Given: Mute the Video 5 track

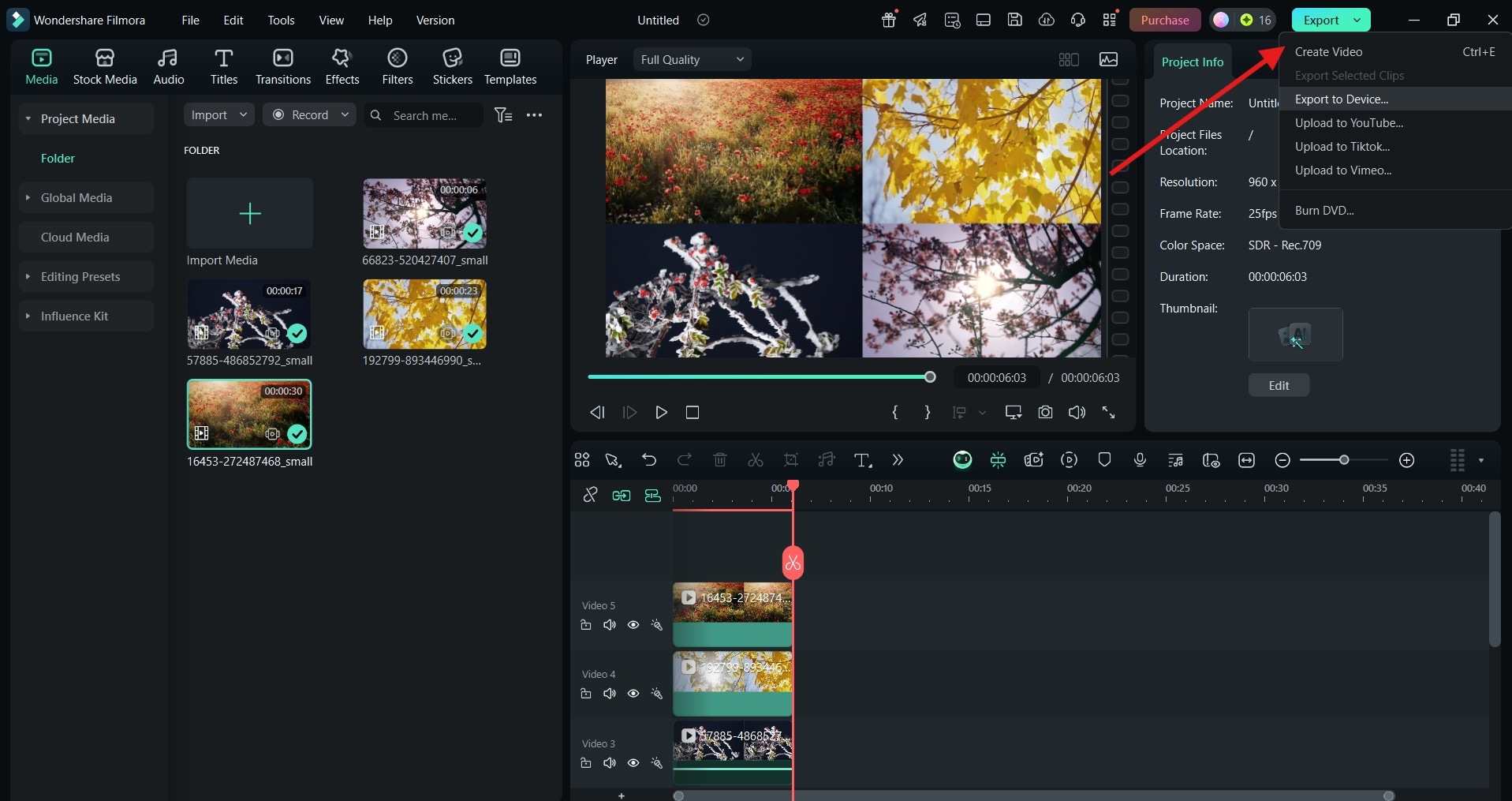Looking at the screenshot, I should pos(610,625).
